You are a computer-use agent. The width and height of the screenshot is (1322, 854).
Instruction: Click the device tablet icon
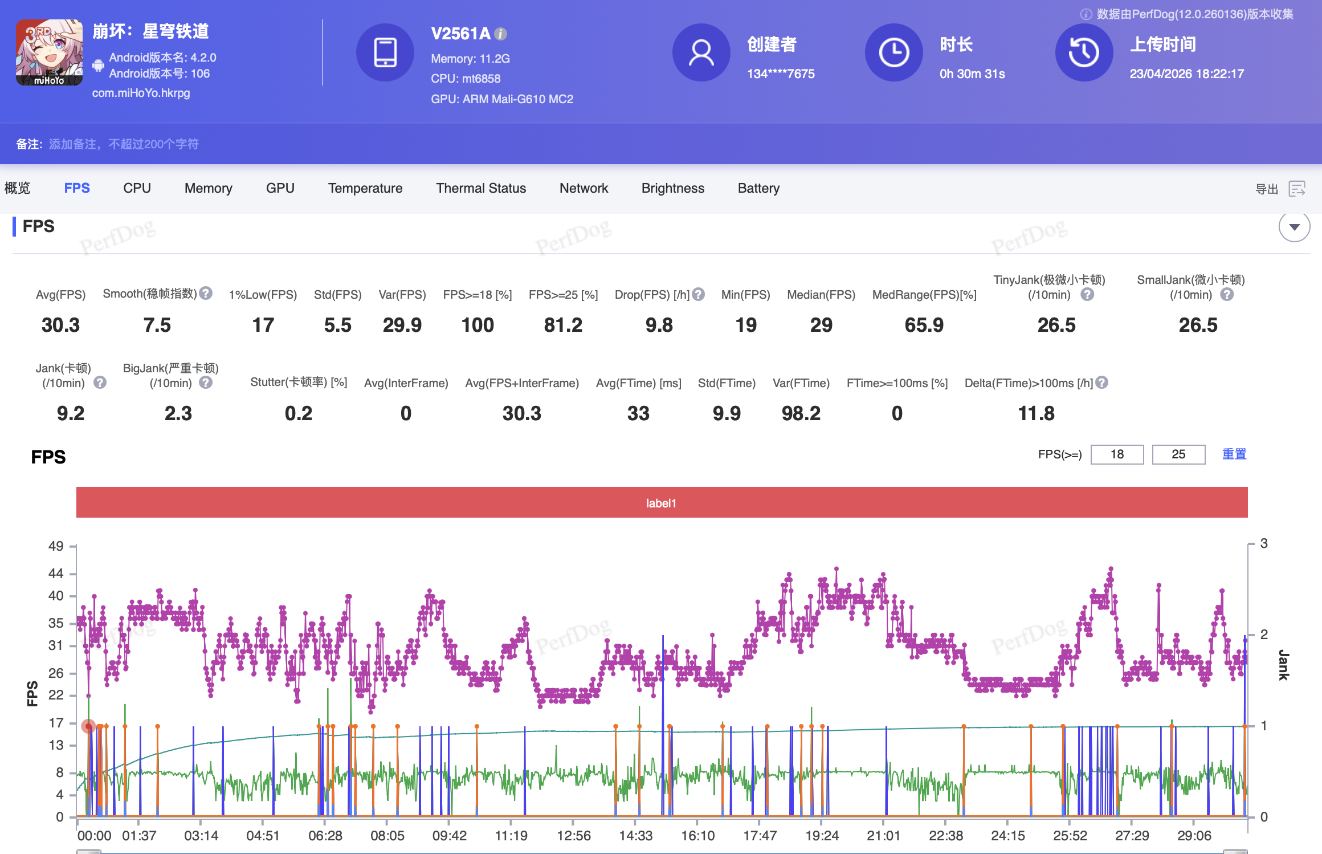(385, 53)
